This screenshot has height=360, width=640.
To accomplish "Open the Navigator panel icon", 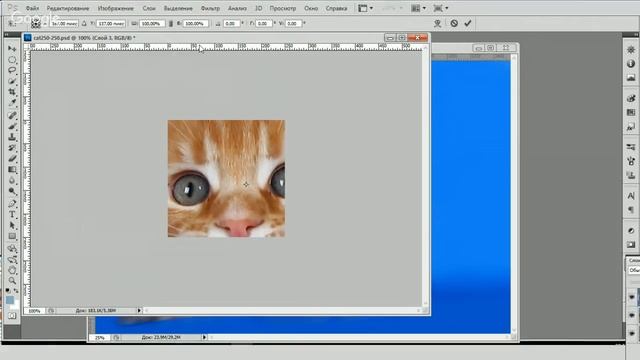I will [631, 50].
